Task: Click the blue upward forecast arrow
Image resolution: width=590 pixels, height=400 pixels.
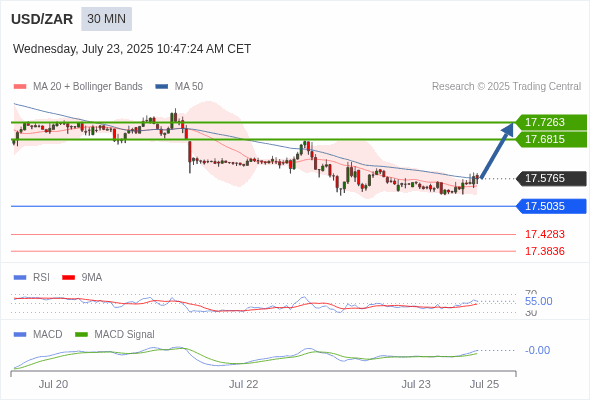Action: click(x=497, y=151)
